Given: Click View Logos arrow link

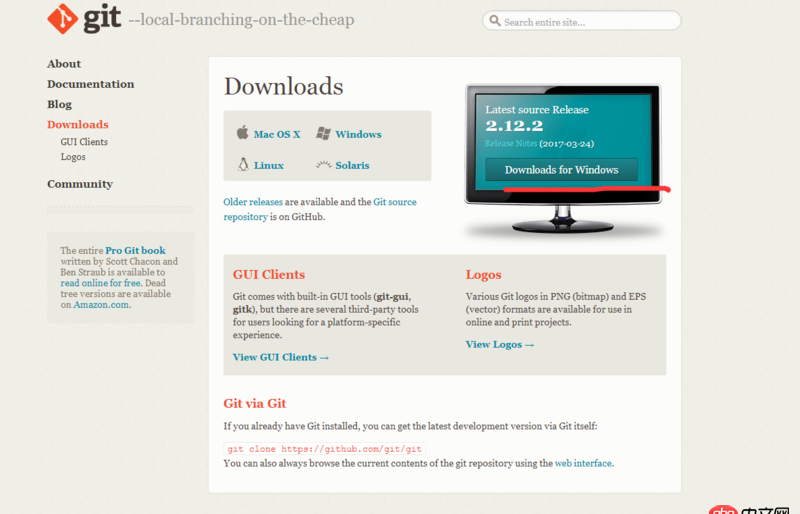Looking at the screenshot, I should click(x=499, y=345).
